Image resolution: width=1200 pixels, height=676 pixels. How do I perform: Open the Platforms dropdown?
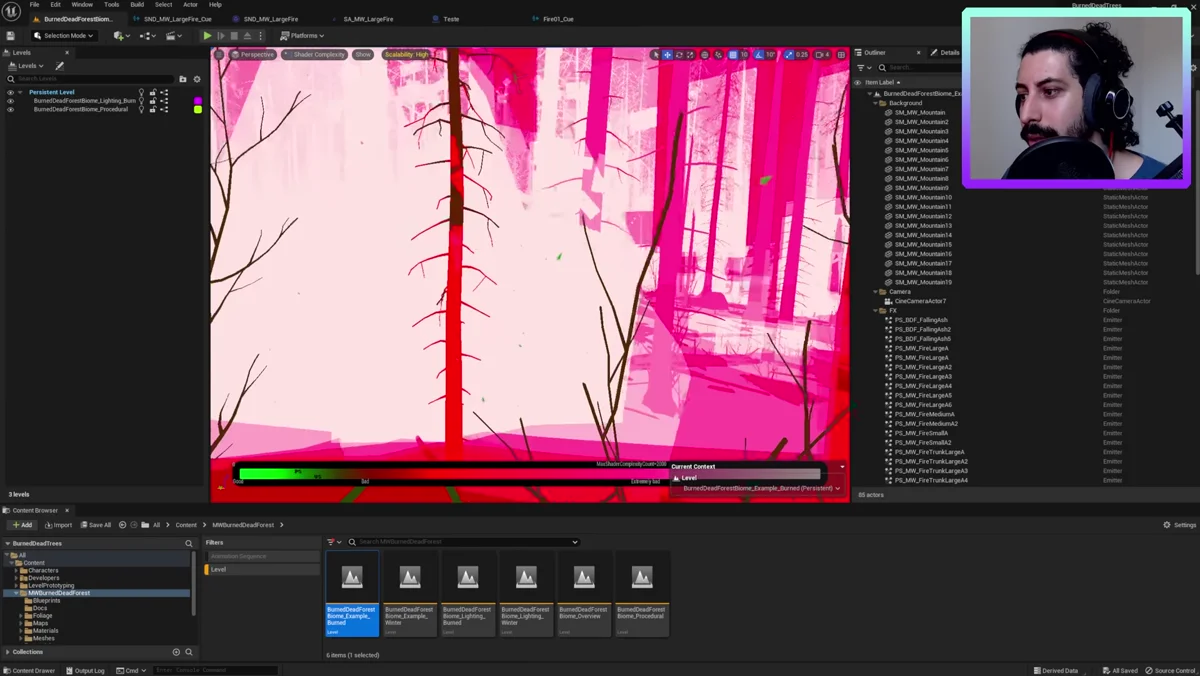[x=302, y=36]
